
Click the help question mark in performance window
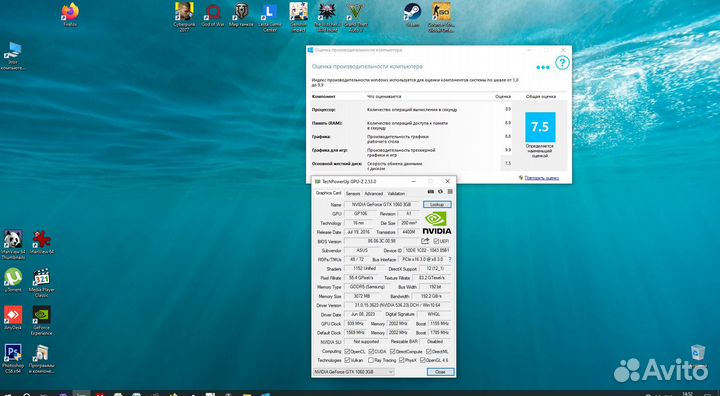562,63
